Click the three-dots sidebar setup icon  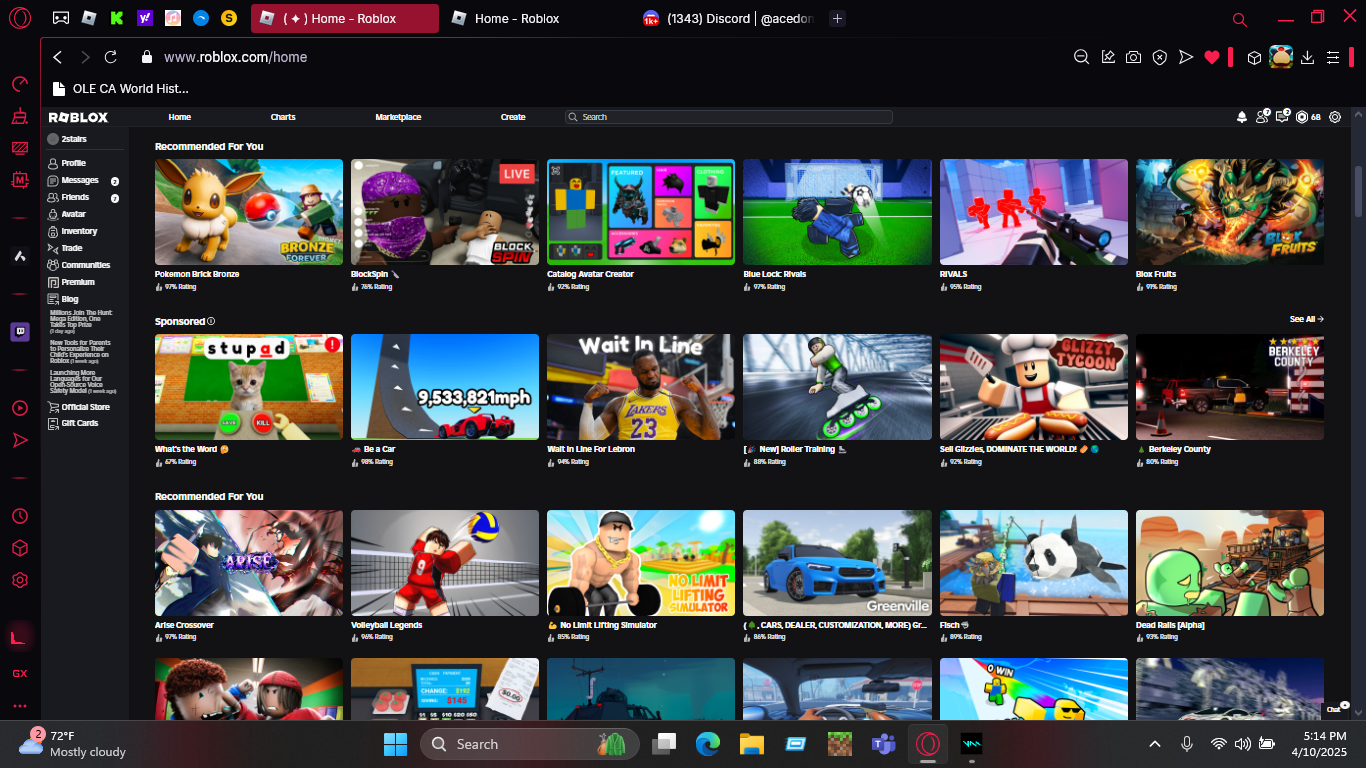[20, 705]
